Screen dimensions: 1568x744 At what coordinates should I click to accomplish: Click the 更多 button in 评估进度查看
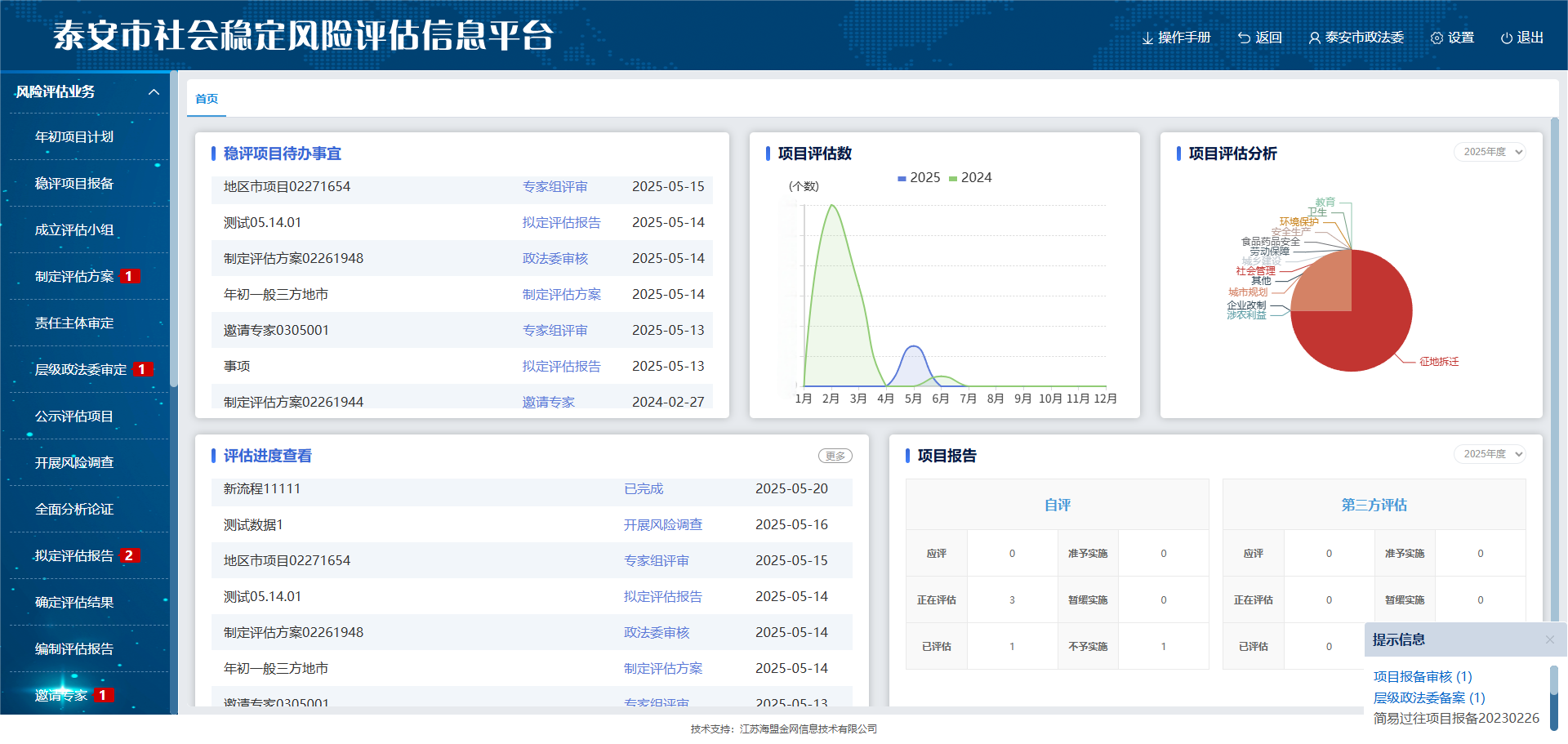click(x=835, y=456)
